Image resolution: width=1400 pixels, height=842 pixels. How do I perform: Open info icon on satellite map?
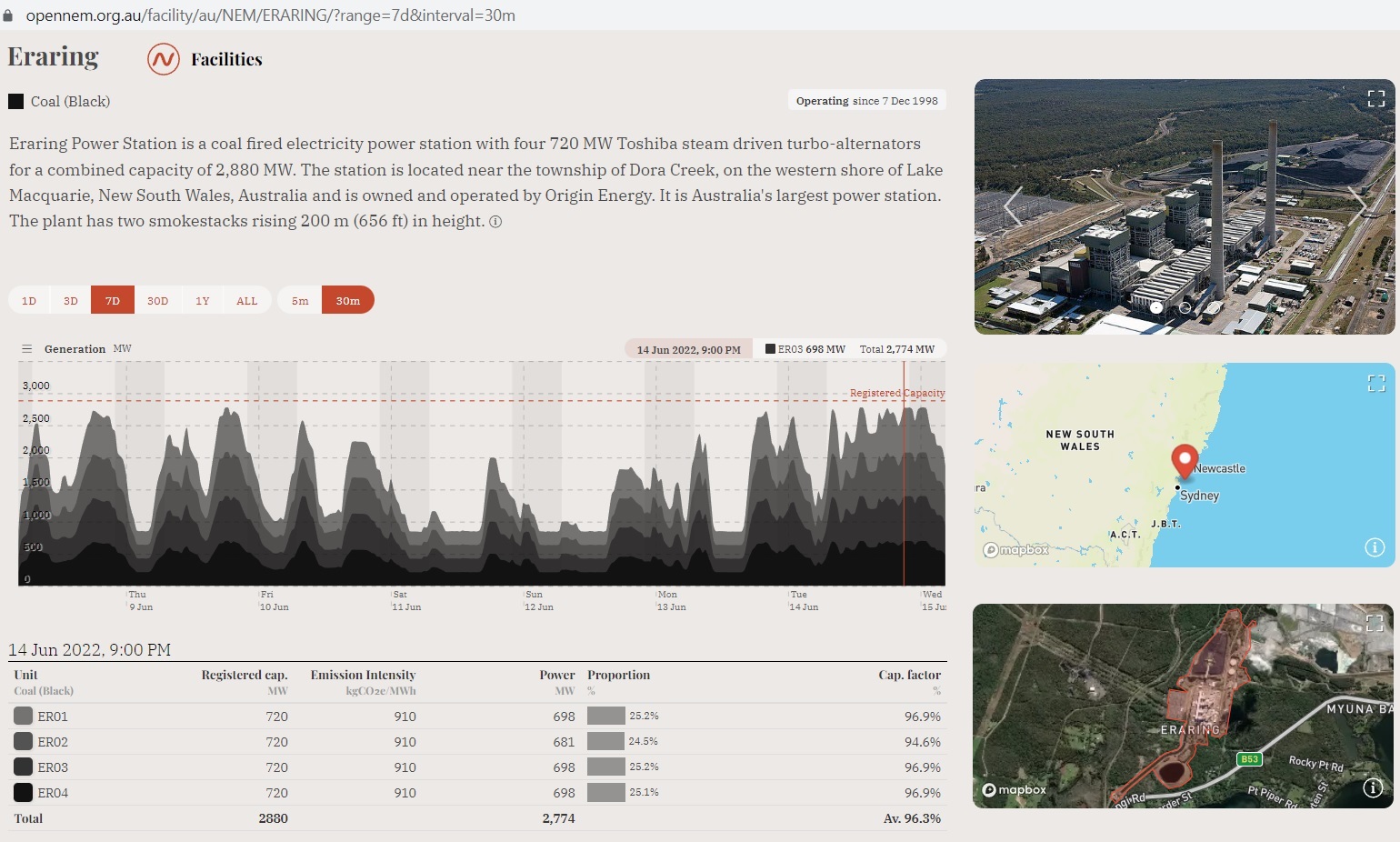pos(1373,788)
